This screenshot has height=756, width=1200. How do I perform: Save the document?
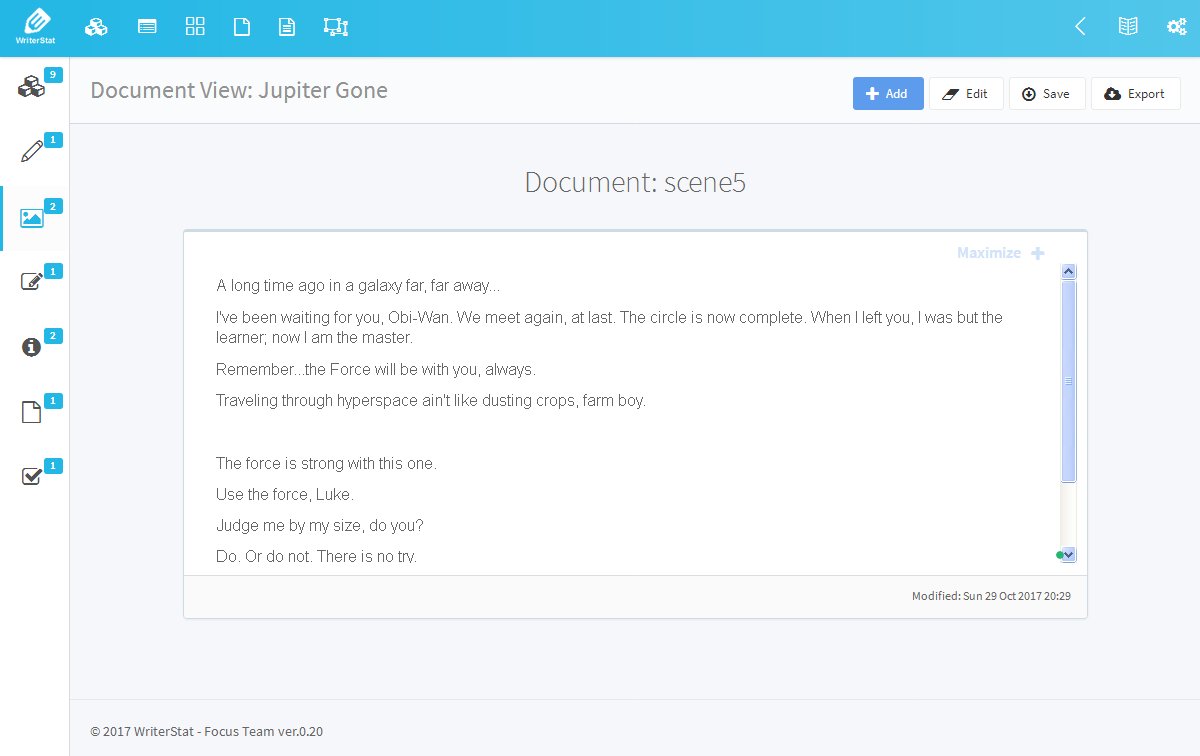point(1047,94)
